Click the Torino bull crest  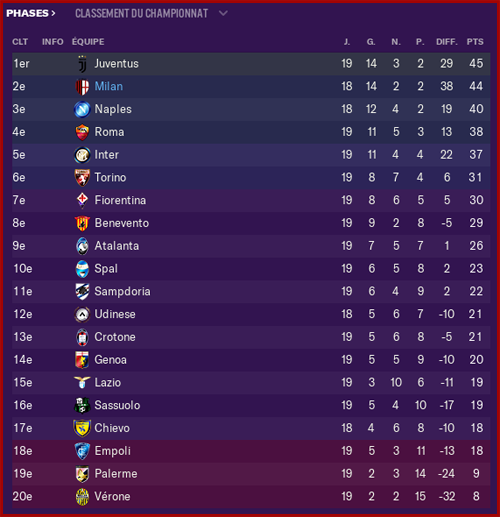pyautogui.click(x=82, y=178)
